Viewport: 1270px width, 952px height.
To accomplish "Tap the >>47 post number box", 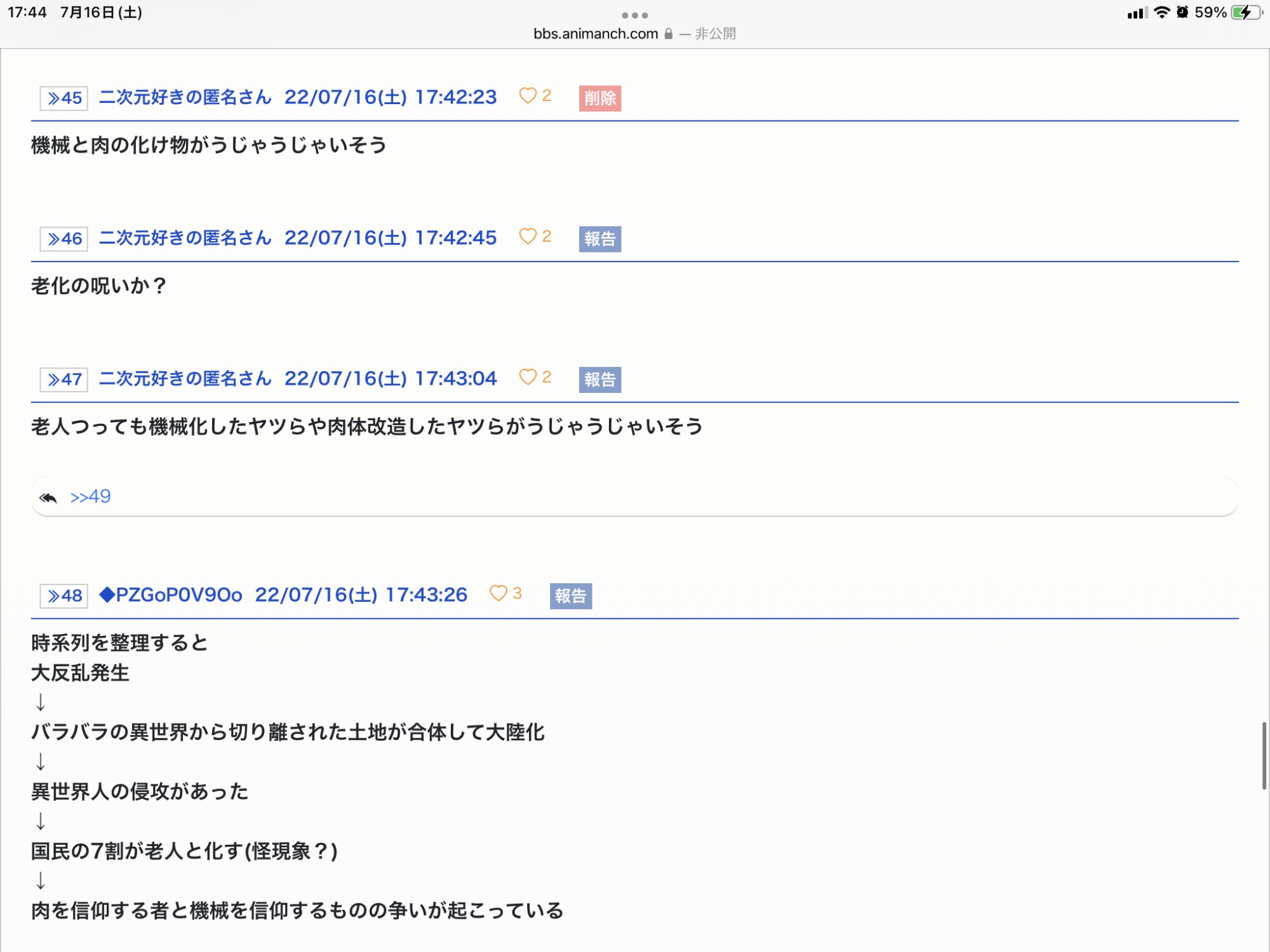I will pyautogui.click(x=64, y=380).
